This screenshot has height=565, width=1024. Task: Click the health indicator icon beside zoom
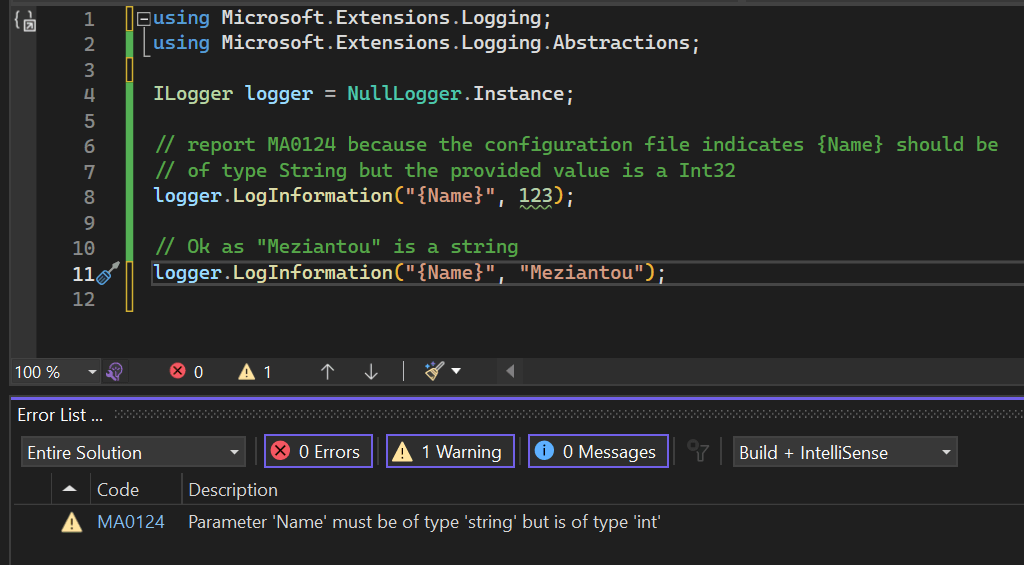pyautogui.click(x=115, y=371)
